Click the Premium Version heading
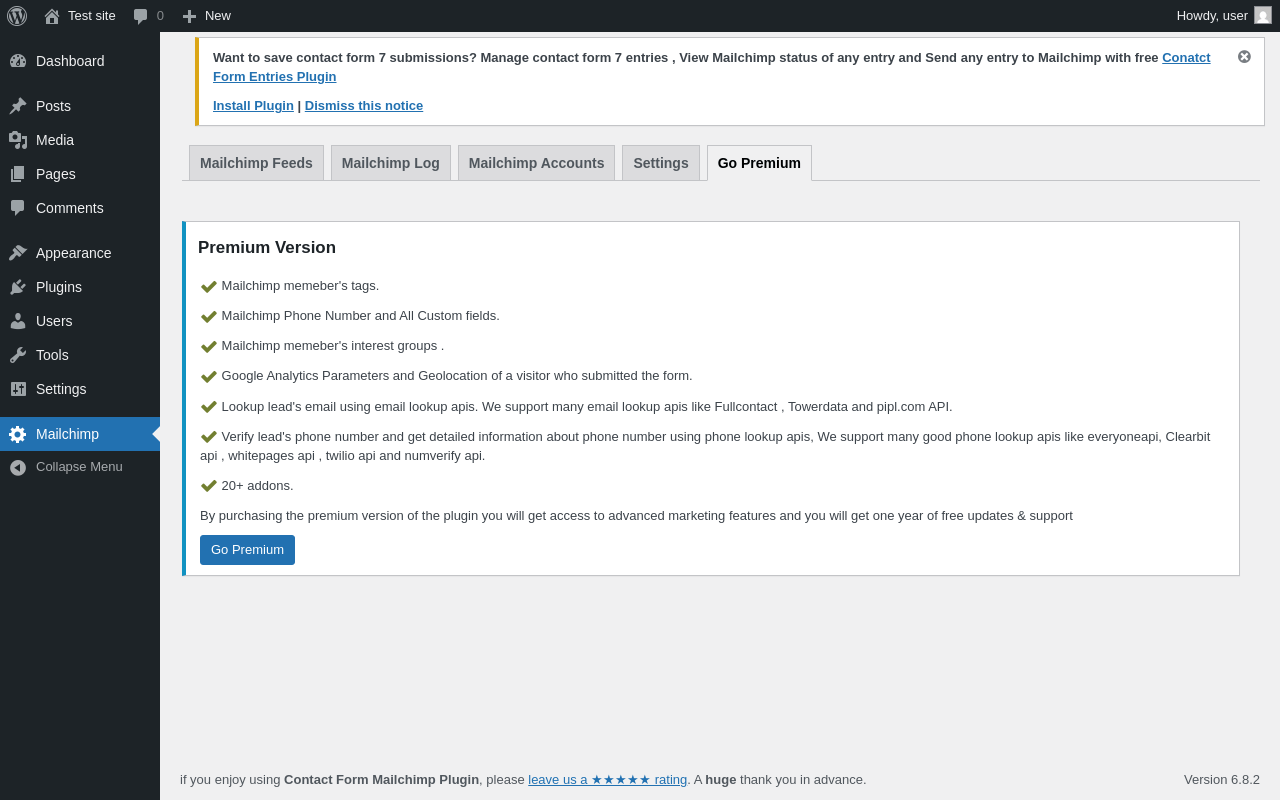The height and width of the screenshot is (800, 1280). [x=267, y=248]
